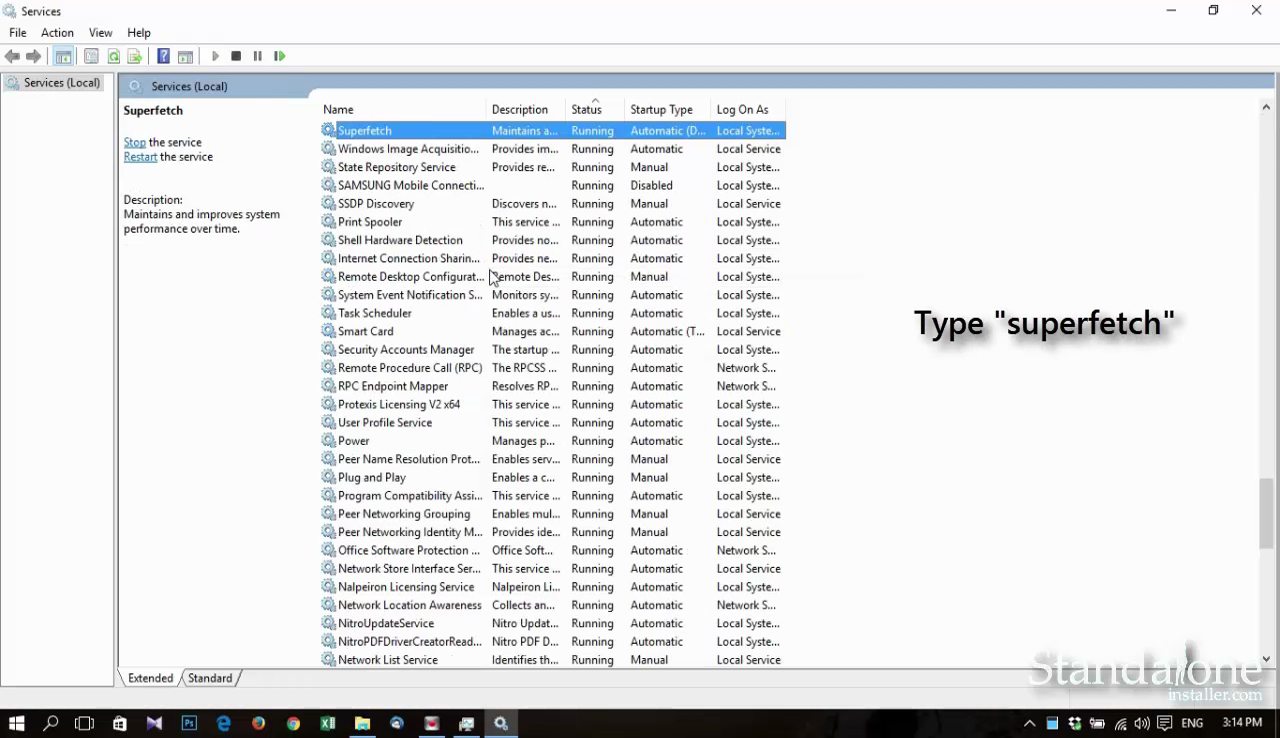Switch to the Extended tab
The image size is (1280, 738).
pyautogui.click(x=151, y=678)
